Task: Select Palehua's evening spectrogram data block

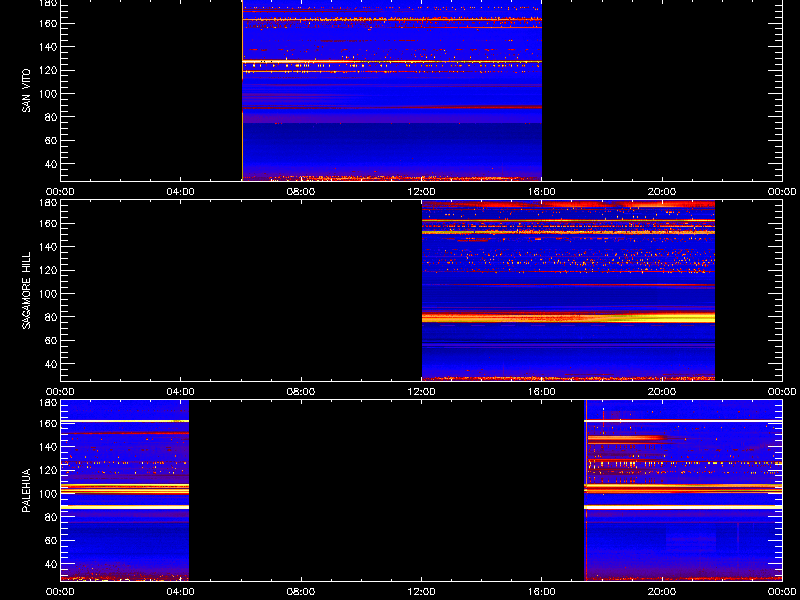Action: (683, 491)
